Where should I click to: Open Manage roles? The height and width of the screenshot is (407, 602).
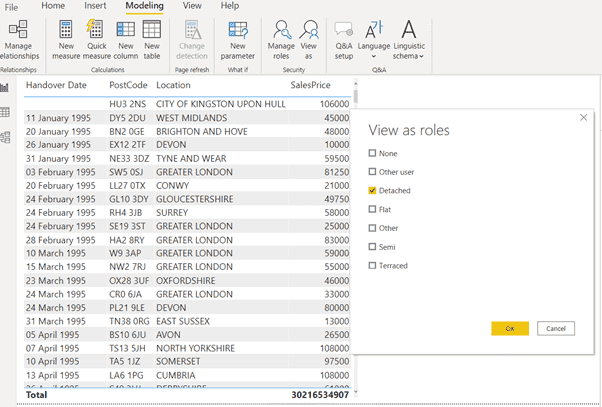[x=281, y=40]
